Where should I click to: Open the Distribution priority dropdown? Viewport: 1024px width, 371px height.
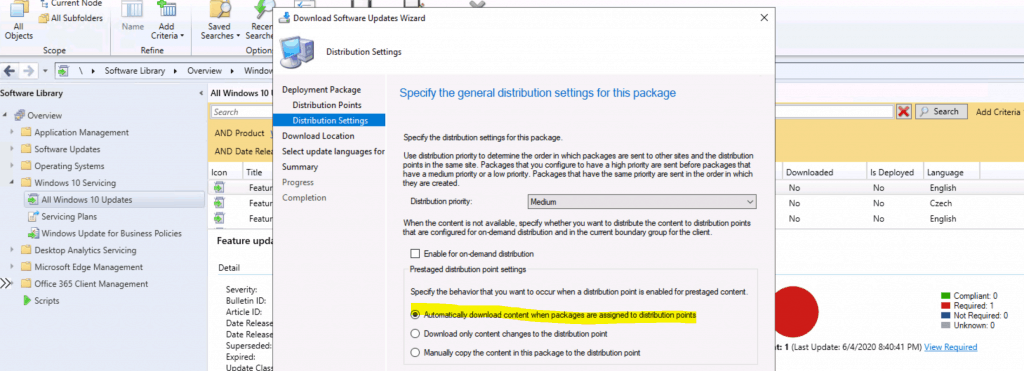(x=641, y=202)
